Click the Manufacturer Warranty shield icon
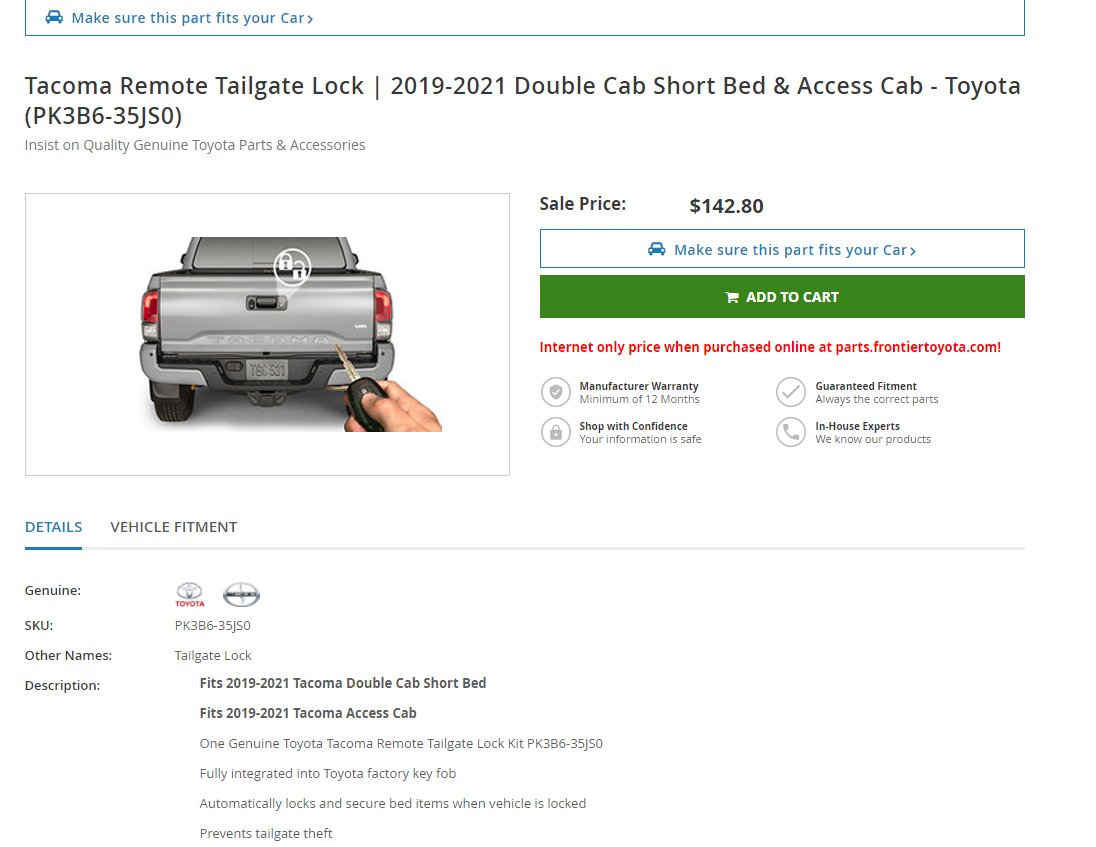This screenshot has width=1096, height=847. click(556, 392)
